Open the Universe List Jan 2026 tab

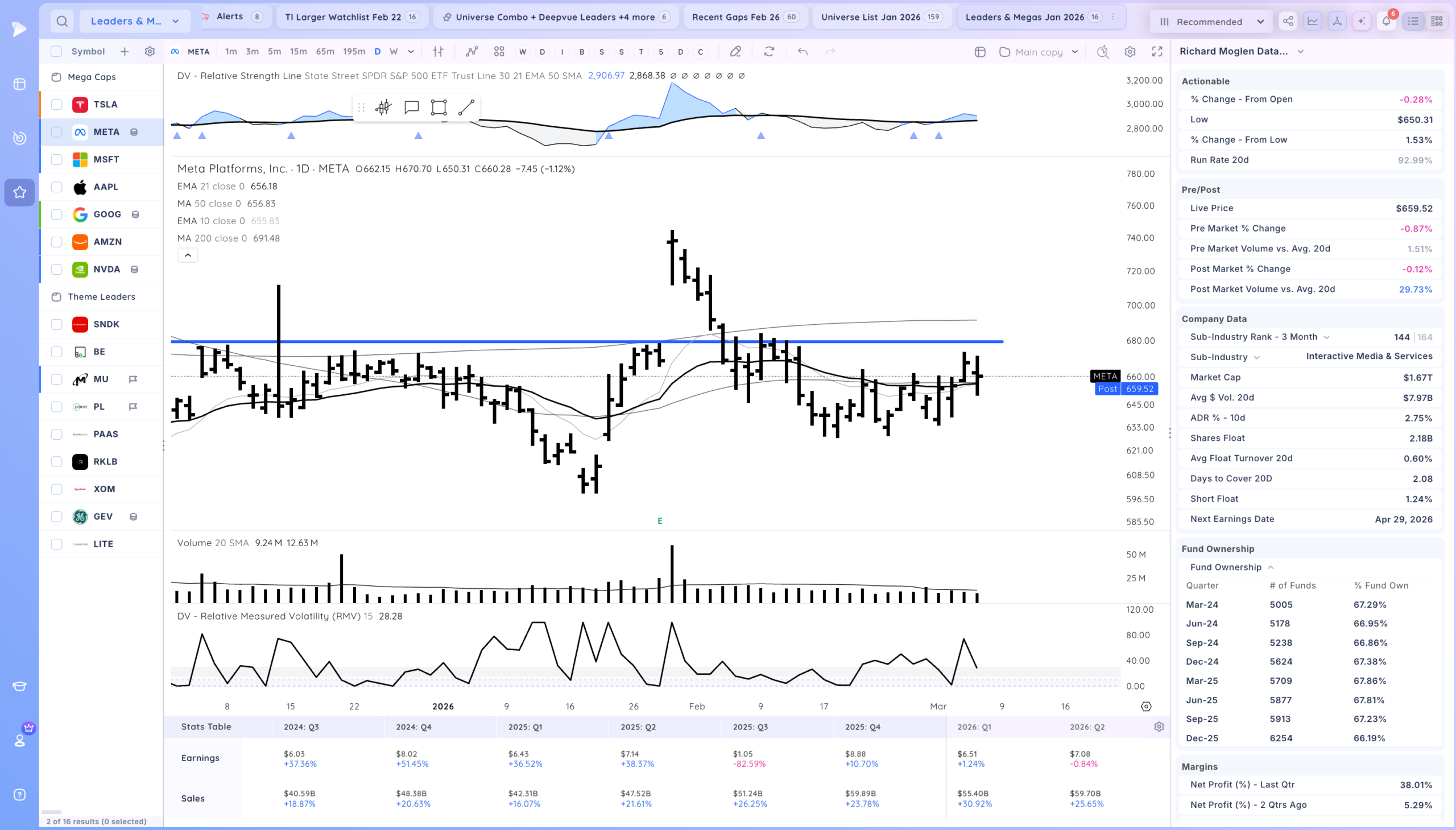click(x=882, y=16)
